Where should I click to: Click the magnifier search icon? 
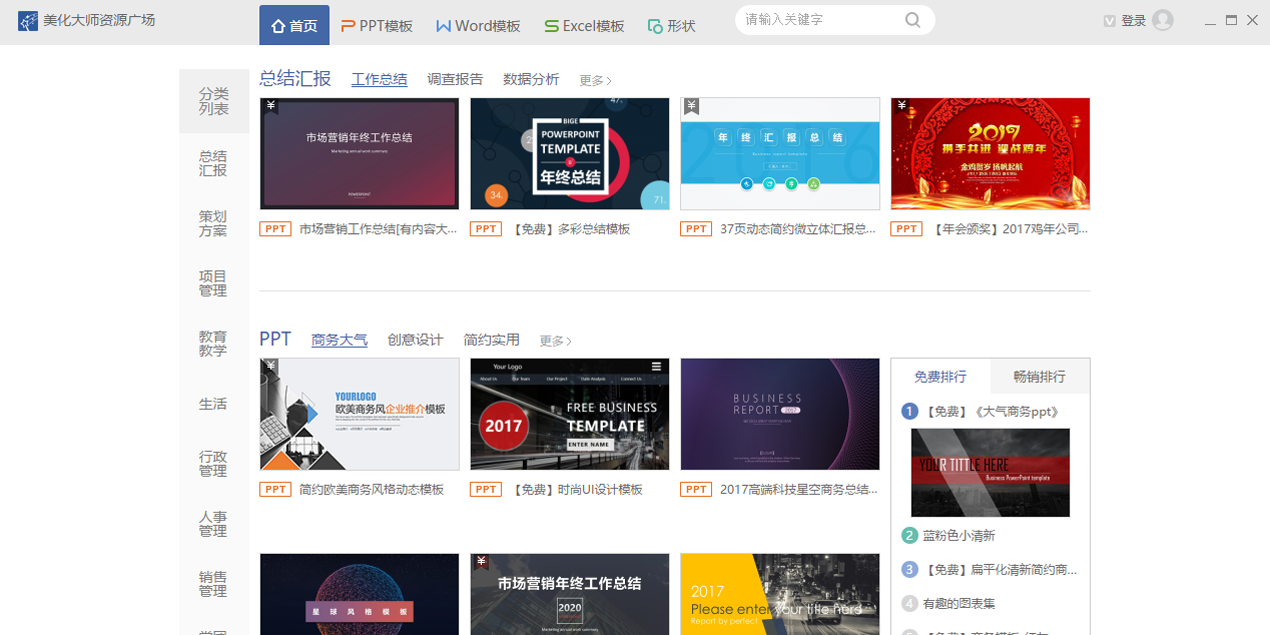click(x=913, y=20)
